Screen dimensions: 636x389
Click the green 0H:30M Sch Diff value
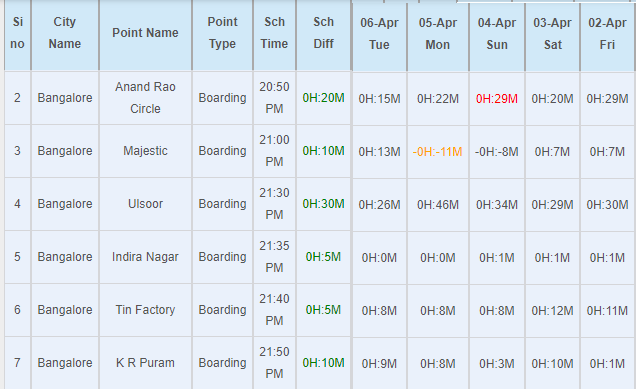[323, 204]
